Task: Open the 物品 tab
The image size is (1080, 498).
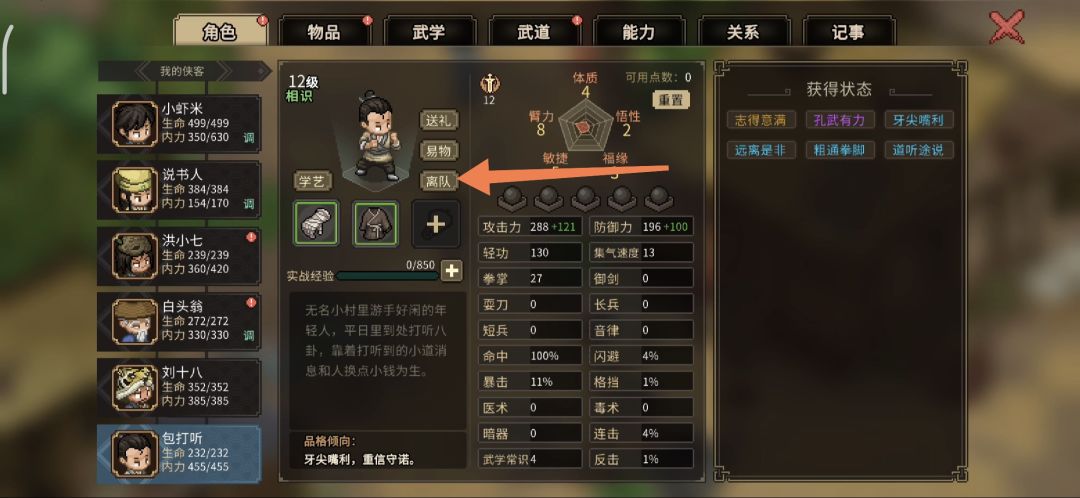Action: tap(324, 32)
